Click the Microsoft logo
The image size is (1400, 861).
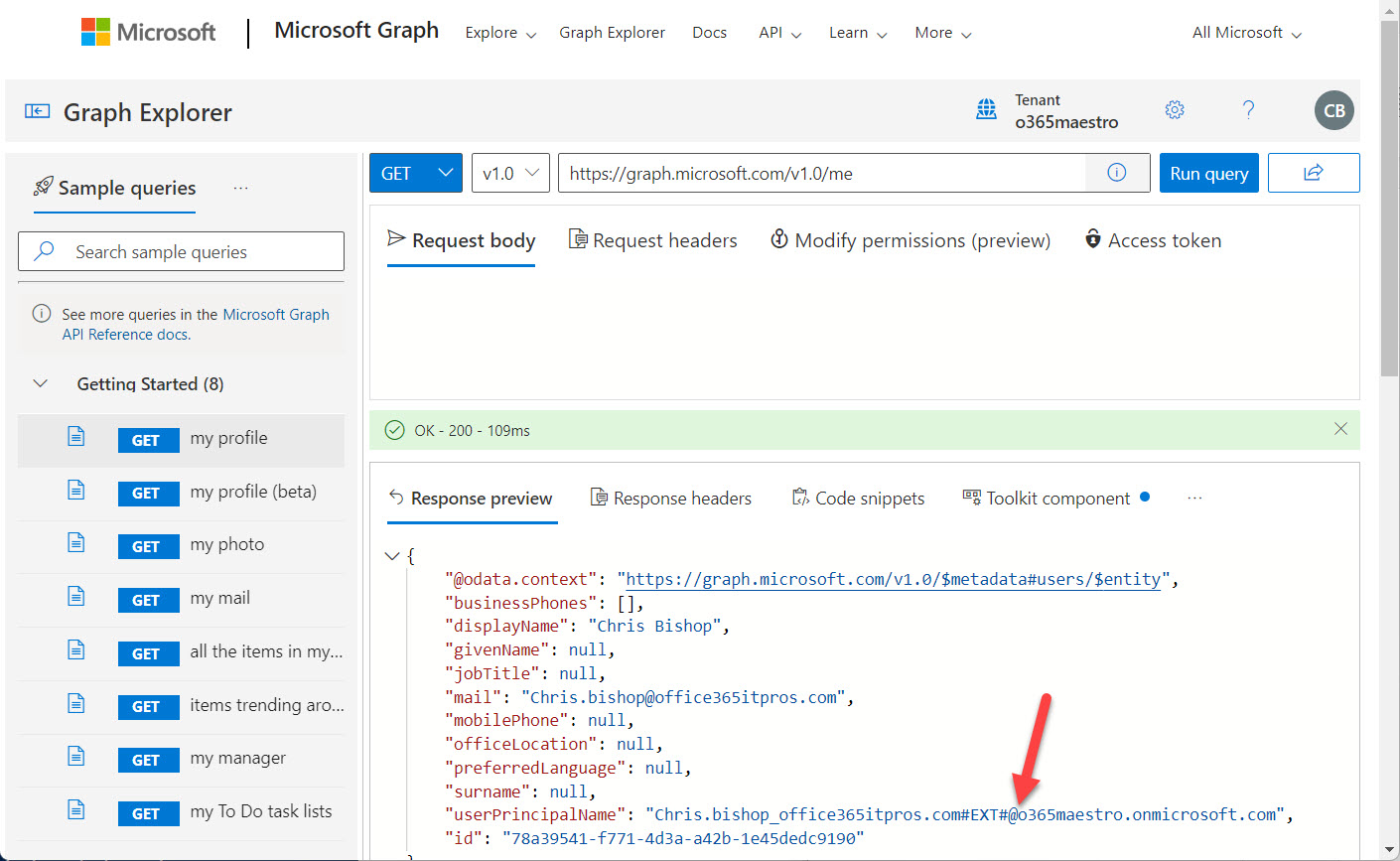(x=148, y=32)
